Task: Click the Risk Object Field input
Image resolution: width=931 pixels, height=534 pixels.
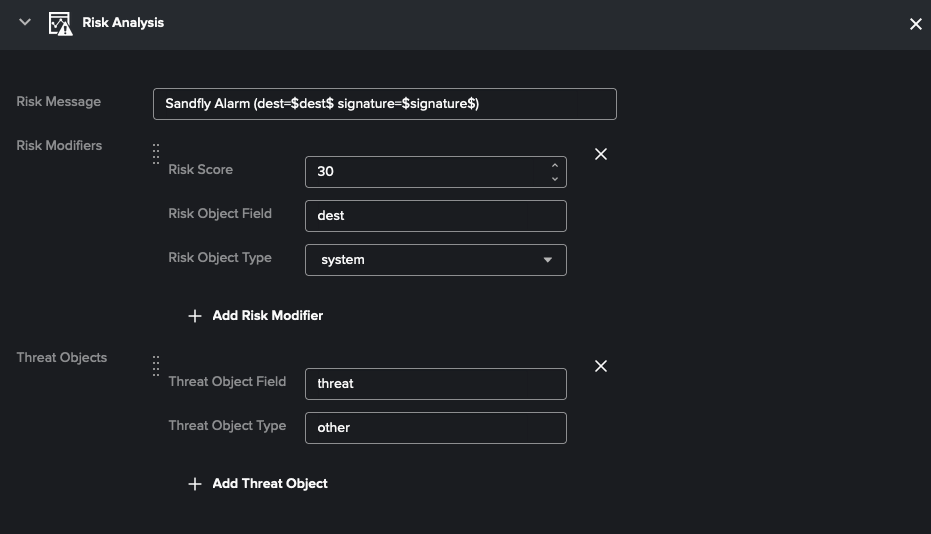Action: pyautogui.click(x=435, y=216)
